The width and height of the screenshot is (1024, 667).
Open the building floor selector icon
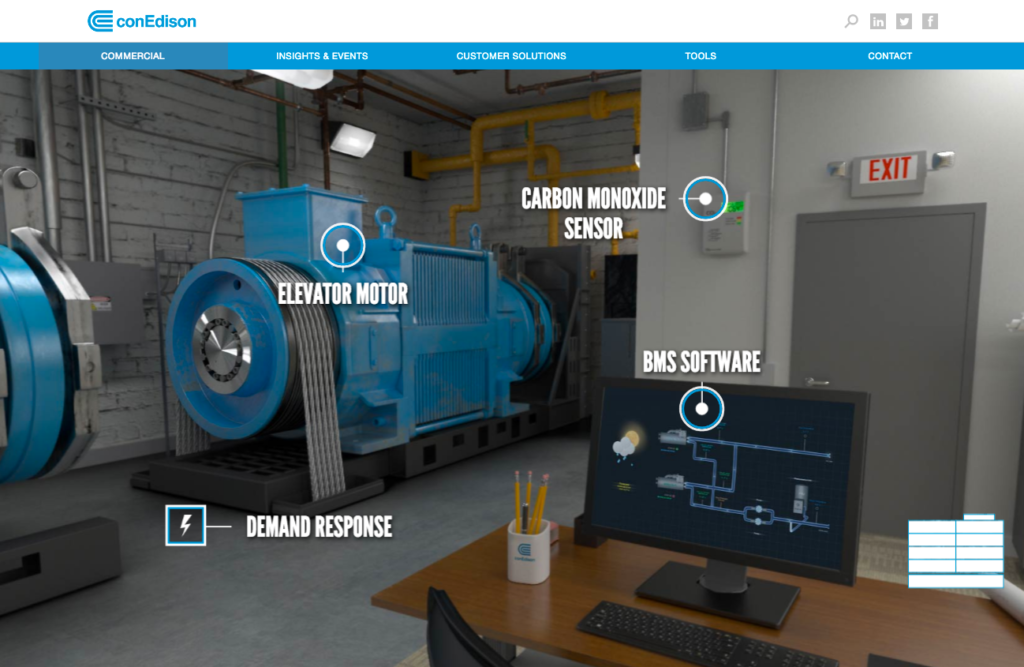pyautogui.click(x=955, y=551)
